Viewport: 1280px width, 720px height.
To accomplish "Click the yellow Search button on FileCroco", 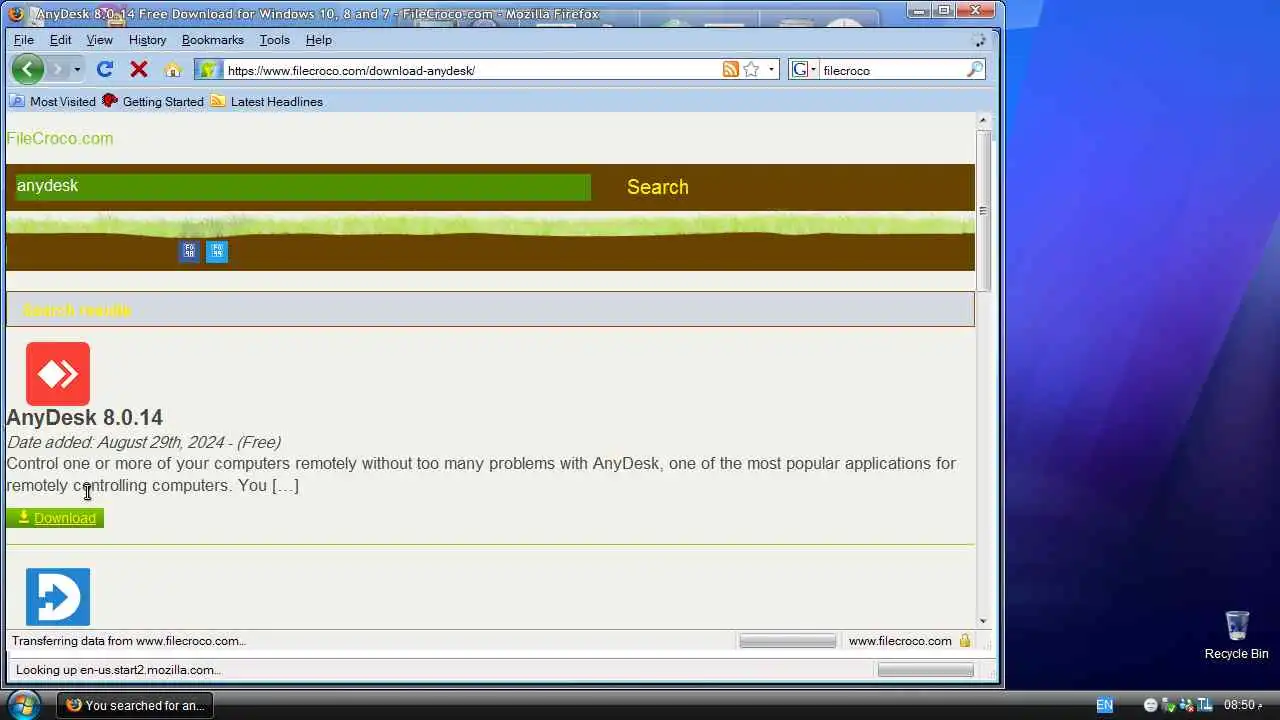I will click(658, 187).
